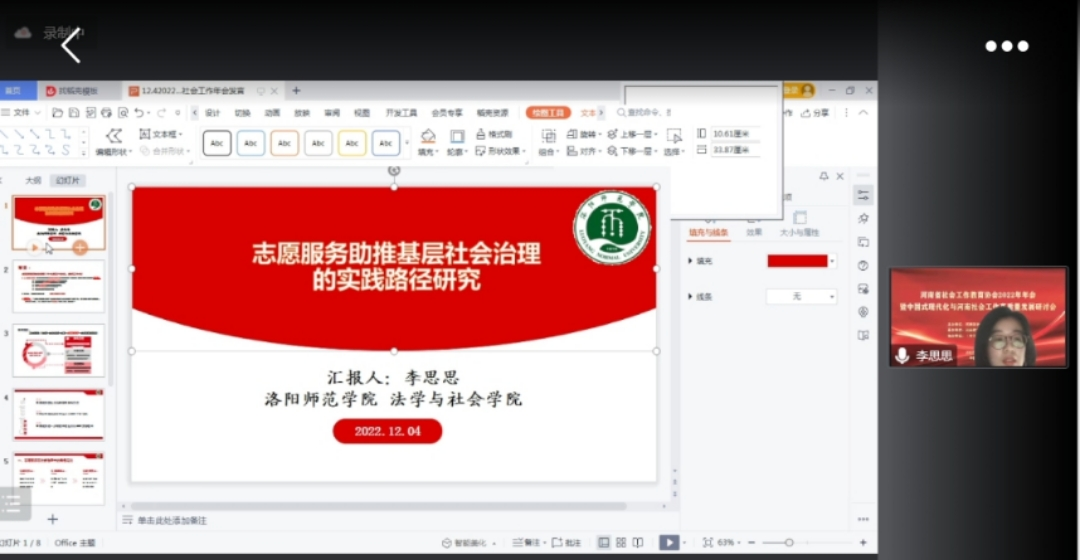Click the 格式刷 format painter

494,134
